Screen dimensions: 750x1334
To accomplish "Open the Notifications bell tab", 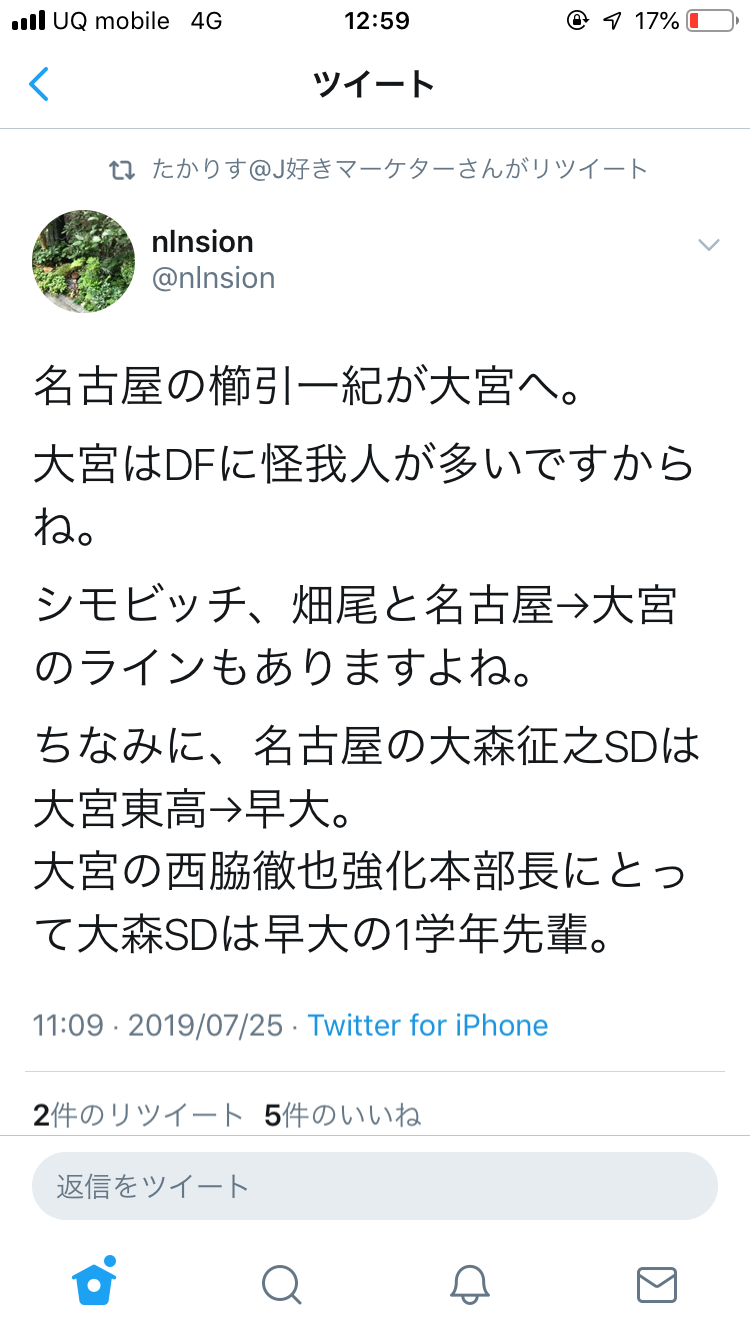I will click(469, 1284).
